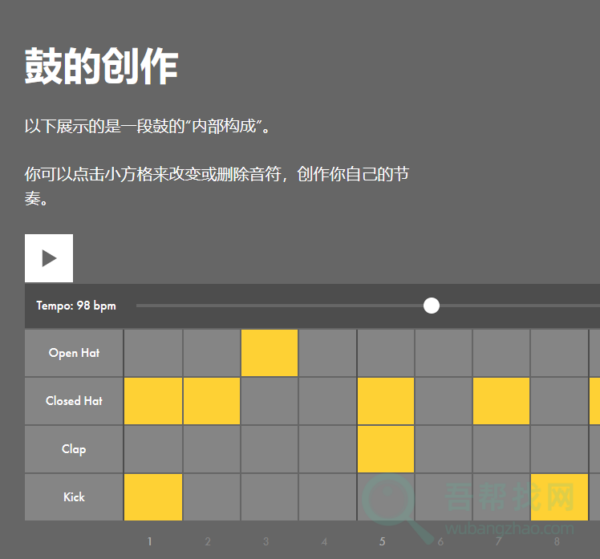The width and height of the screenshot is (600, 559).
Task: Place a Kick note at step 3
Action: (270, 497)
